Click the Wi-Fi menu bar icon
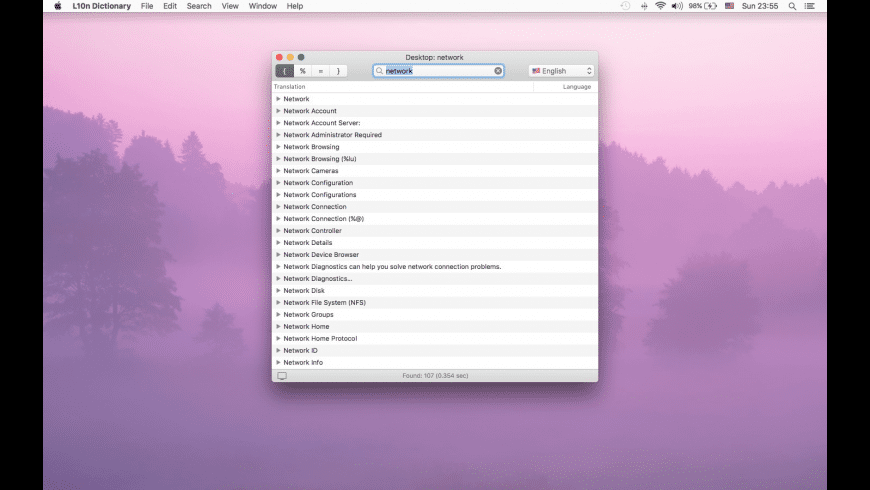This screenshot has width=870, height=490. point(660,6)
